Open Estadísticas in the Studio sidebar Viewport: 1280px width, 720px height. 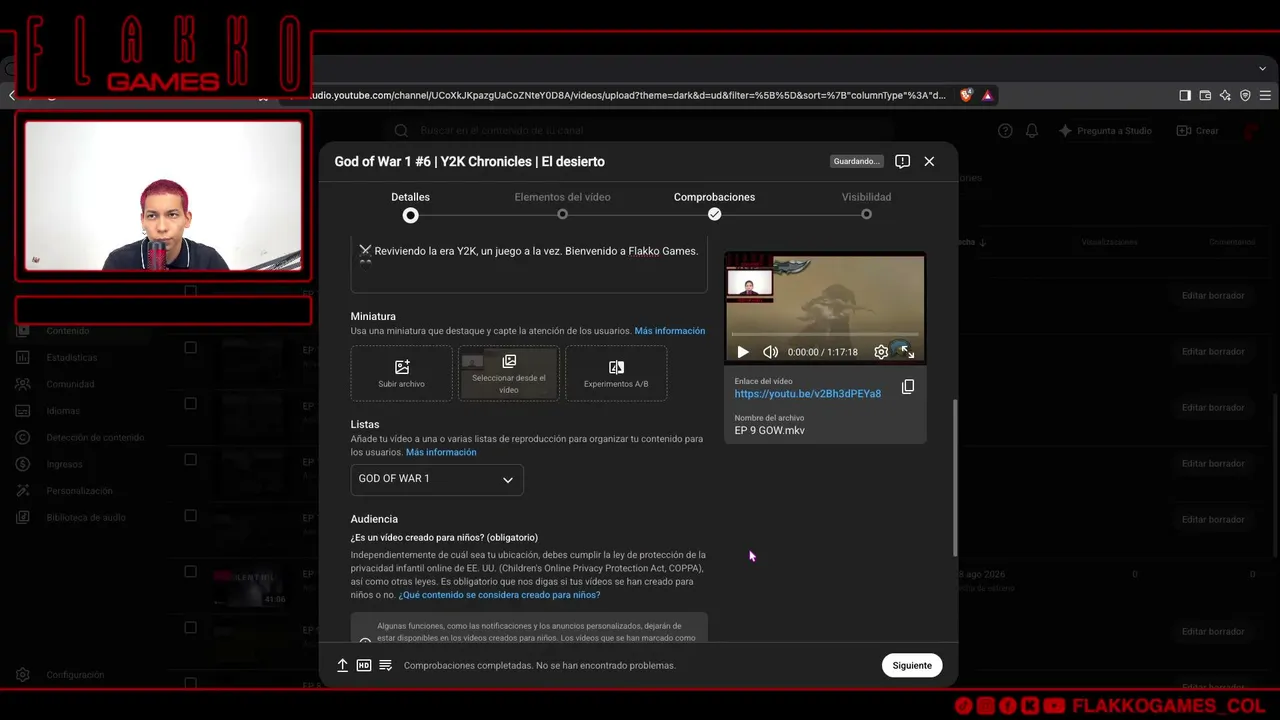[71, 357]
